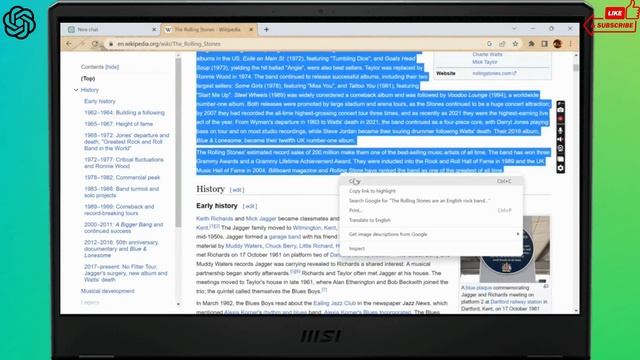Go back using the browser back arrow
This screenshot has height=360, width=640.
69,44
